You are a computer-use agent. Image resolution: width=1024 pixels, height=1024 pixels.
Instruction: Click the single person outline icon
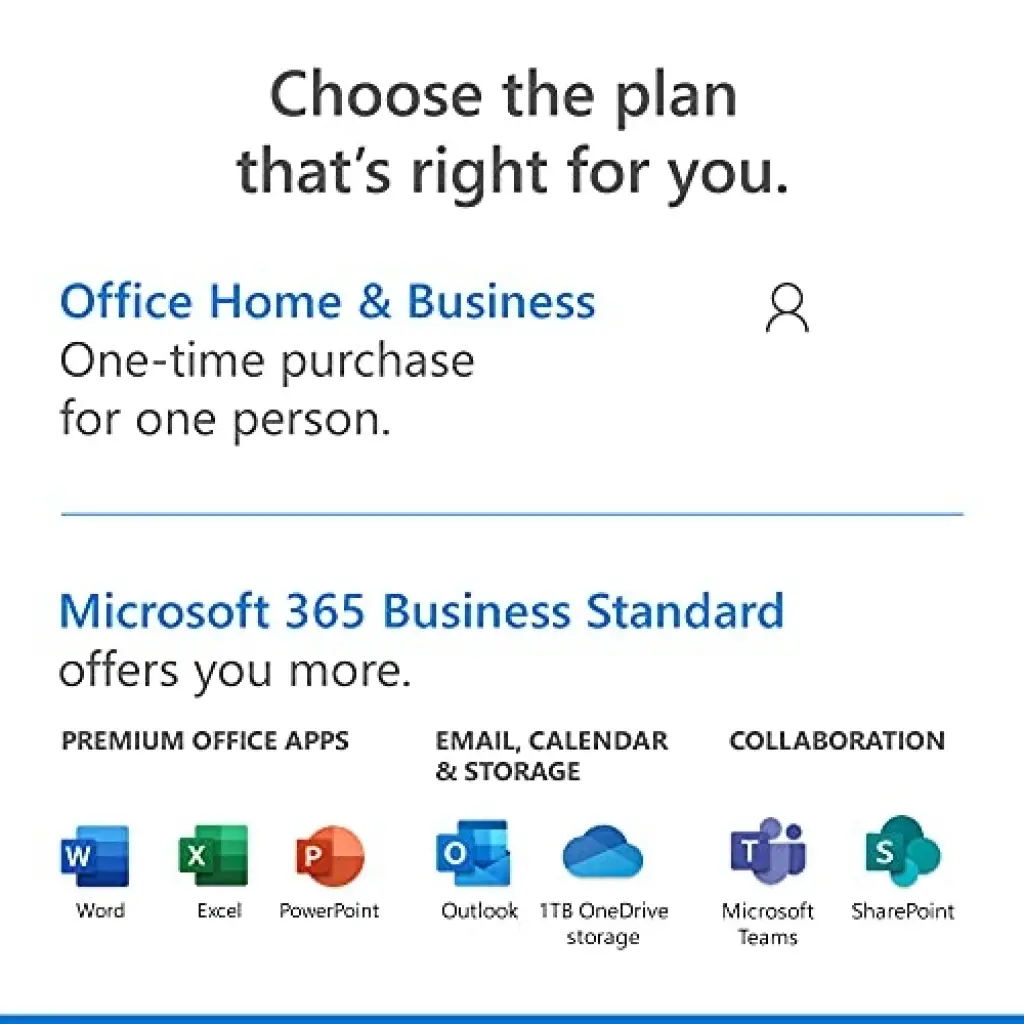[x=787, y=308]
